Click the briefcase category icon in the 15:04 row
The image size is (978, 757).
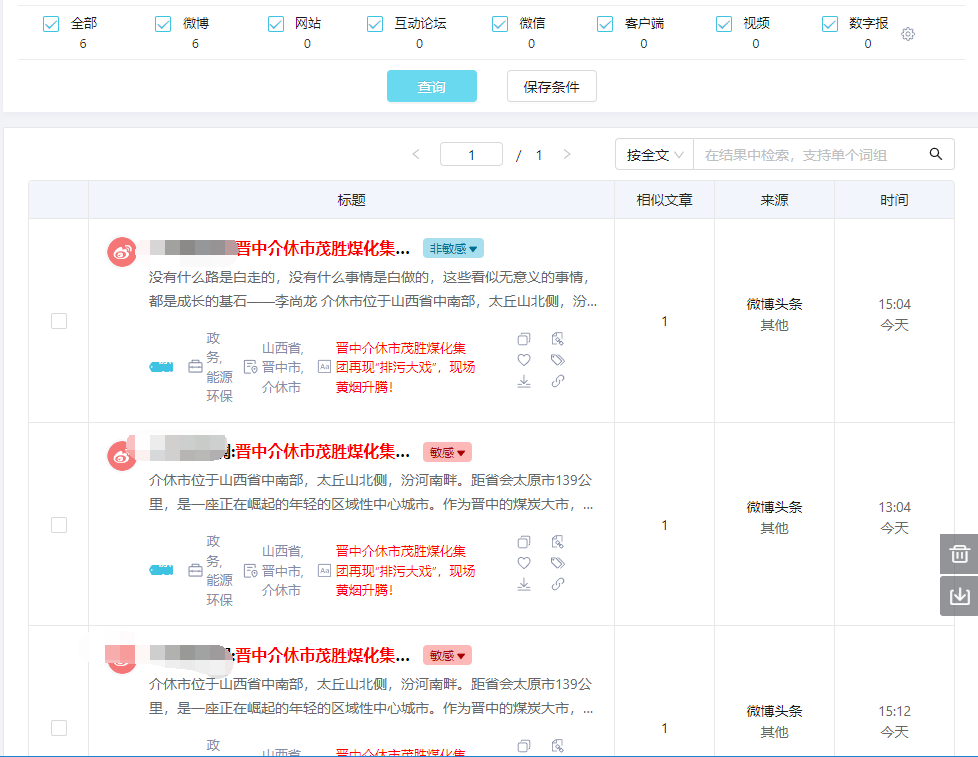[195, 367]
